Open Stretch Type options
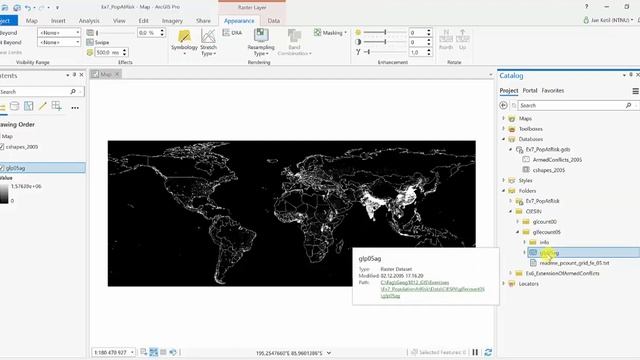The width and height of the screenshot is (640, 360). tap(208, 42)
